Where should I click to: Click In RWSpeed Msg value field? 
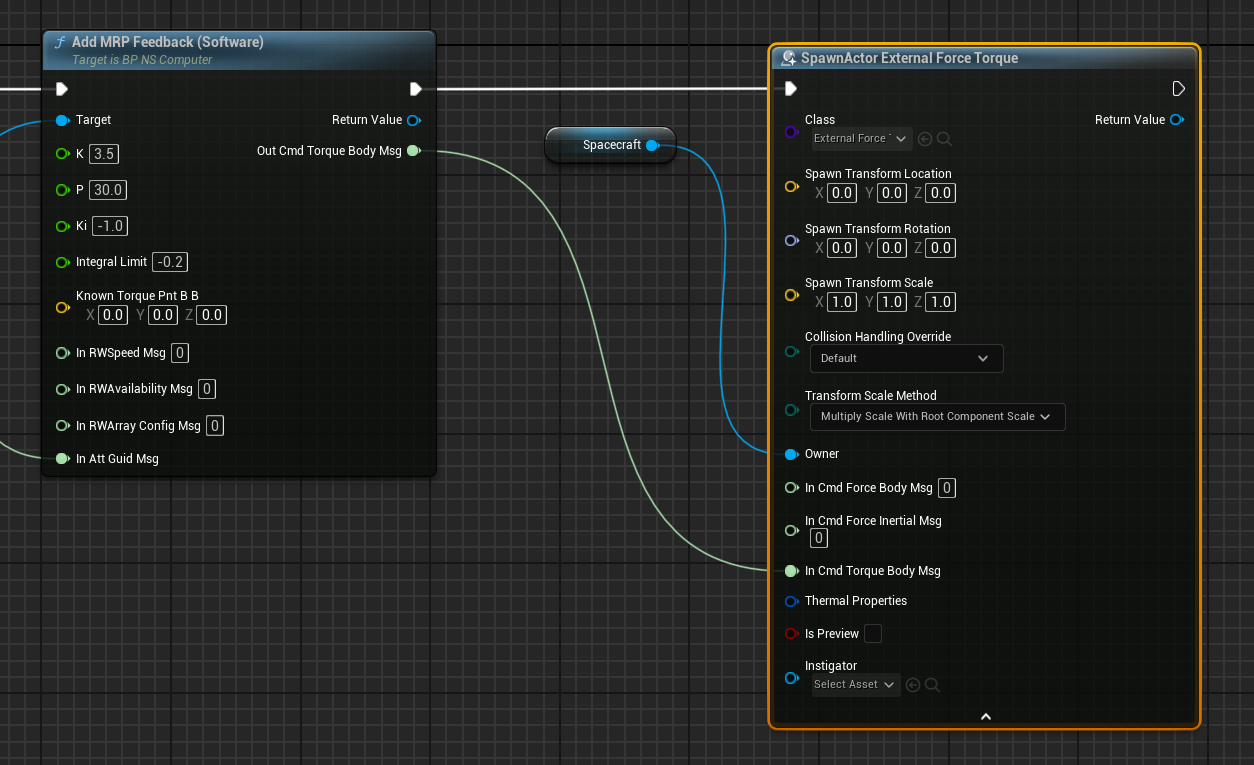pos(180,353)
